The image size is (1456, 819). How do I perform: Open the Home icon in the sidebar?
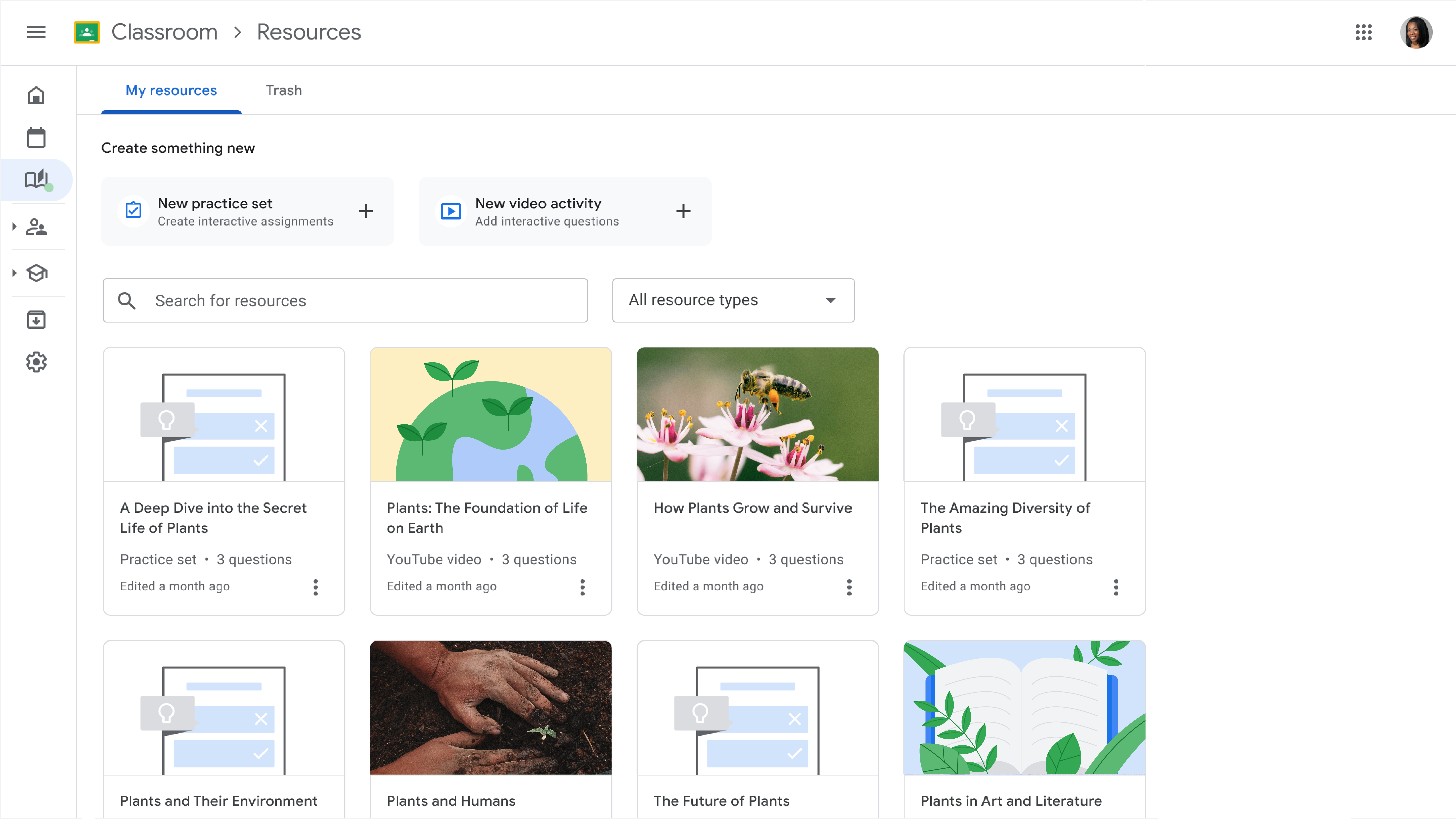click(36, 95)
